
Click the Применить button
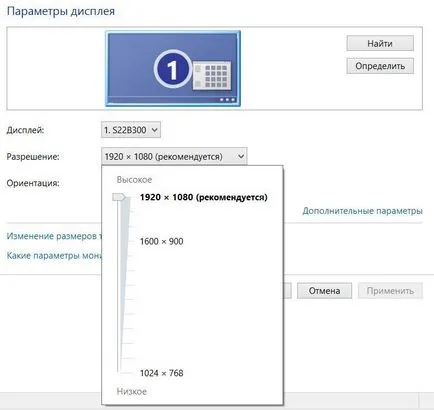(390, 291)
